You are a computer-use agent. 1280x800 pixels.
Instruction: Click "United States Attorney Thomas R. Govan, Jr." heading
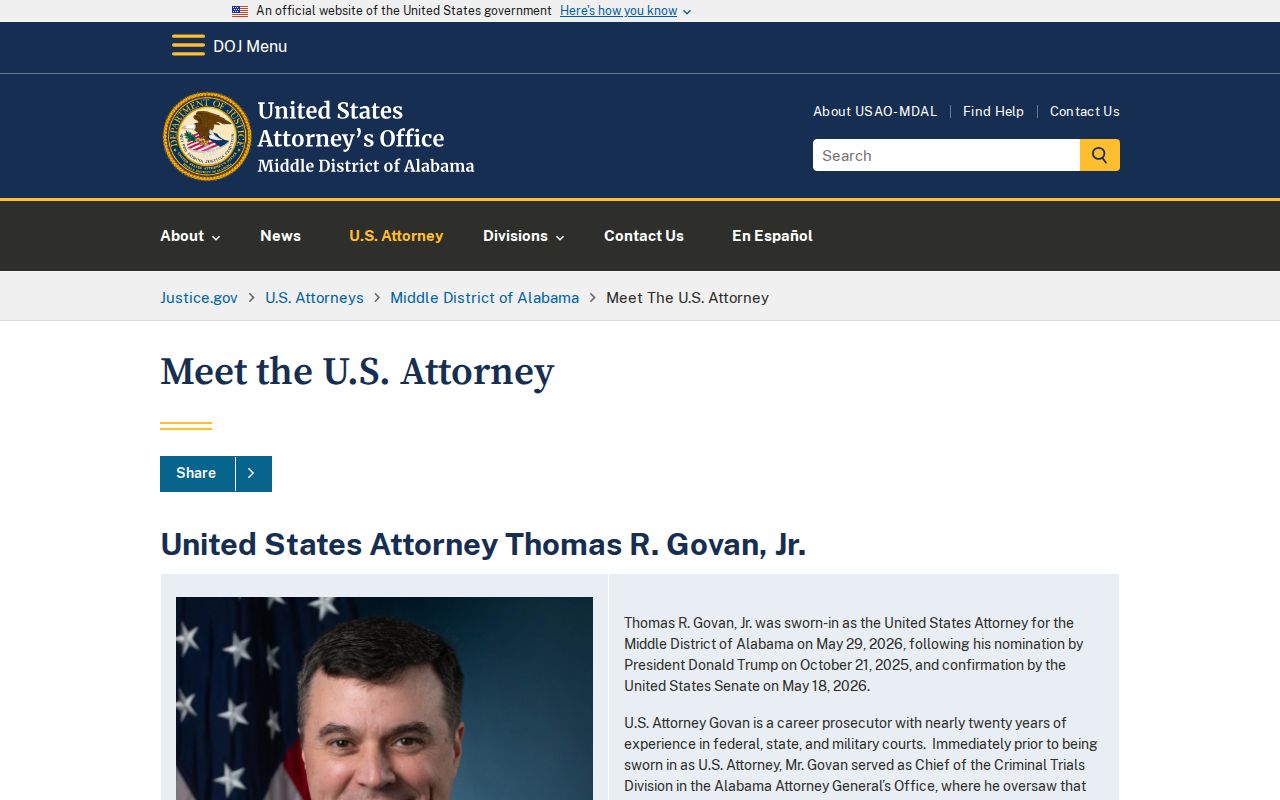pyautogui.click(x=483, y=544)
